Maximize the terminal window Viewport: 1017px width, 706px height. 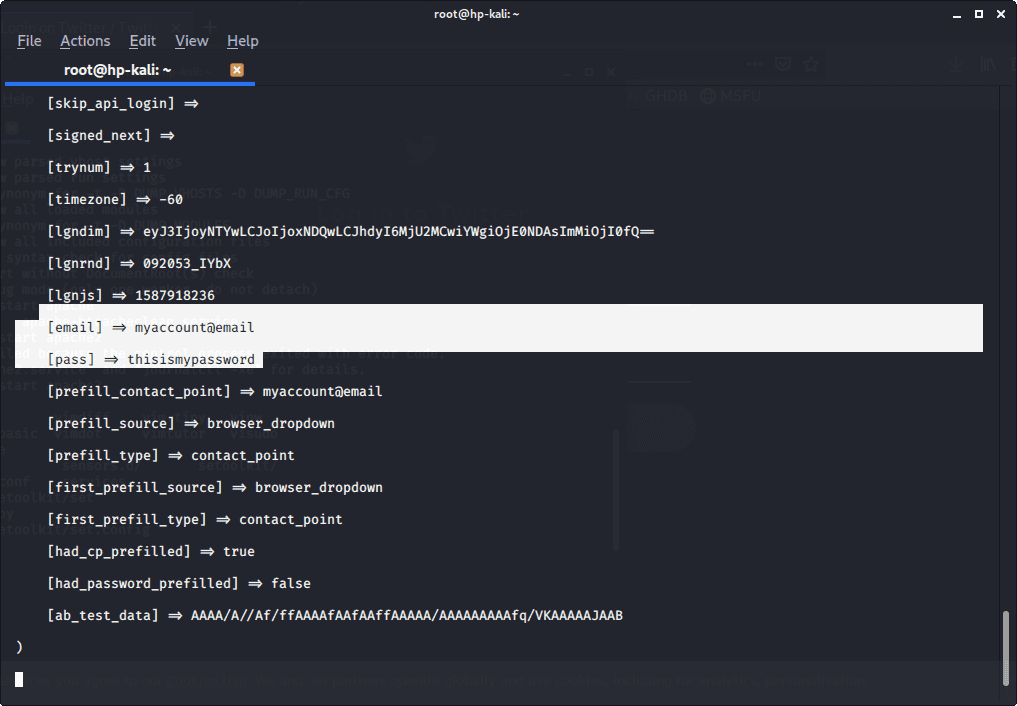coord(979,14)
